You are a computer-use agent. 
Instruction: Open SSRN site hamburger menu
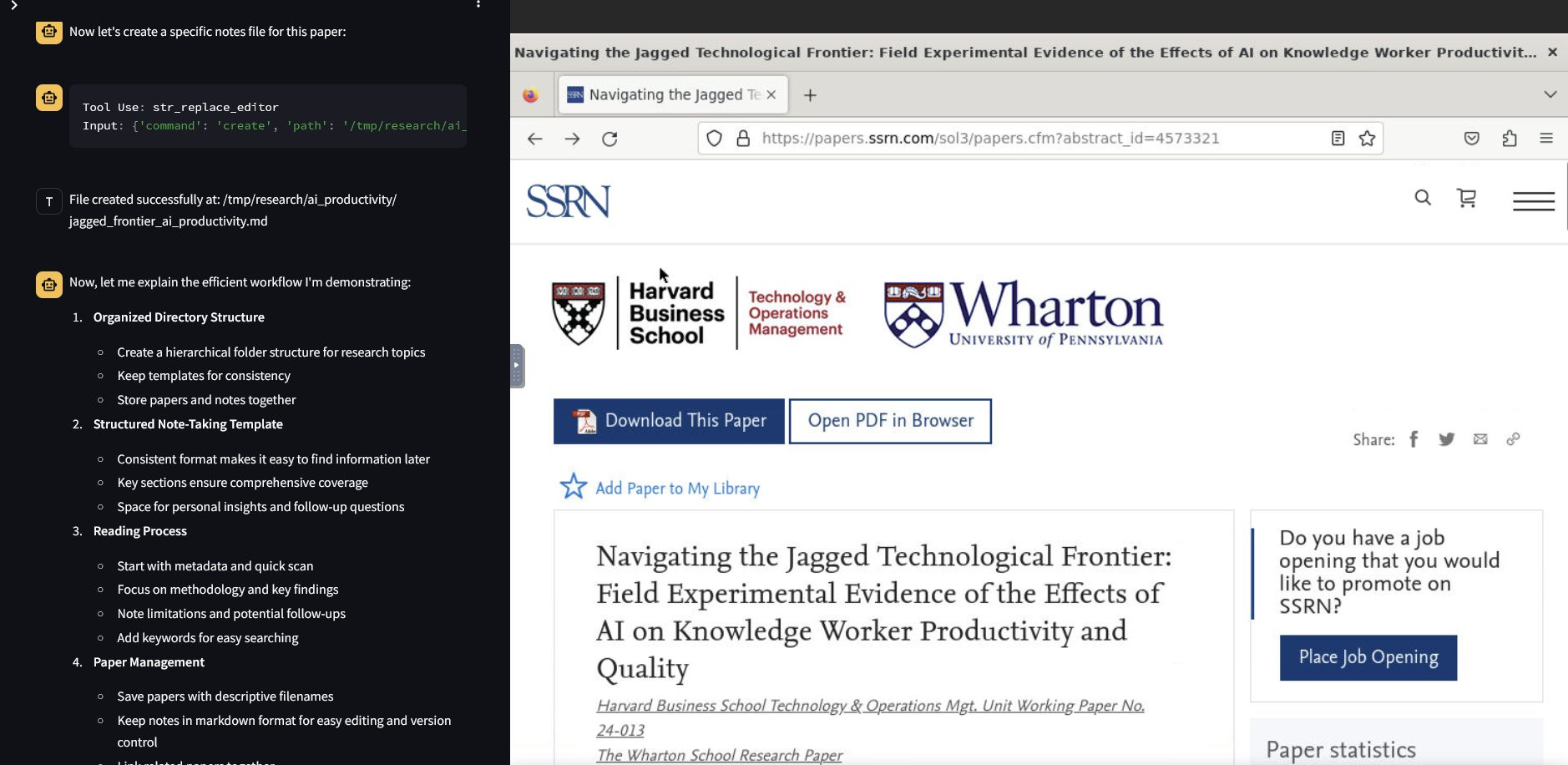(1534, 201)
